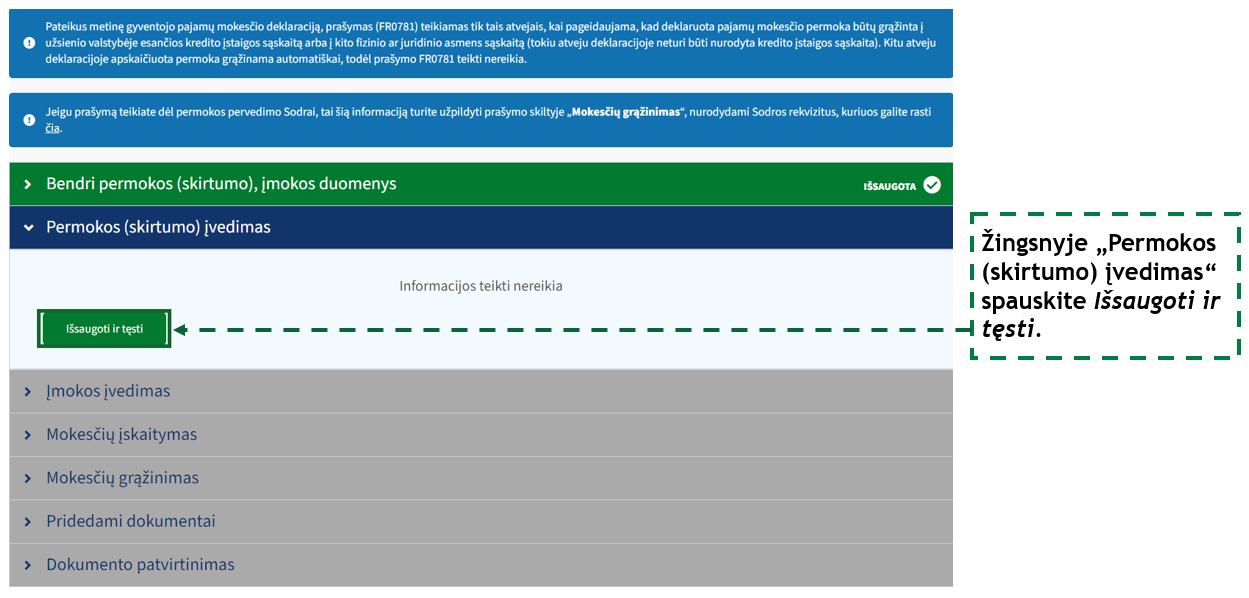Expand the "Pridedami dokumentai" chevron arrow
Viewport: 1249px width, 598px height.
click(x=28, y=522)
